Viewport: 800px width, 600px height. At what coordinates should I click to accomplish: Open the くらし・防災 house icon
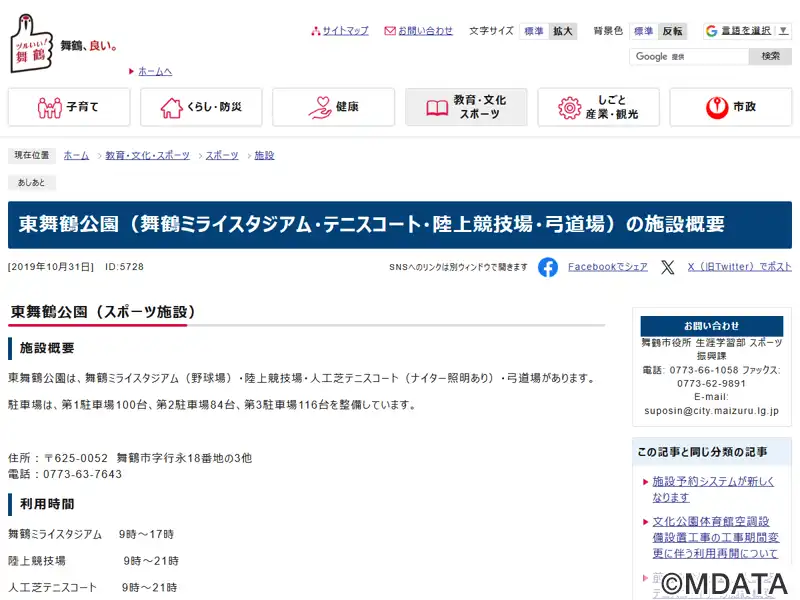coord(171,107)
